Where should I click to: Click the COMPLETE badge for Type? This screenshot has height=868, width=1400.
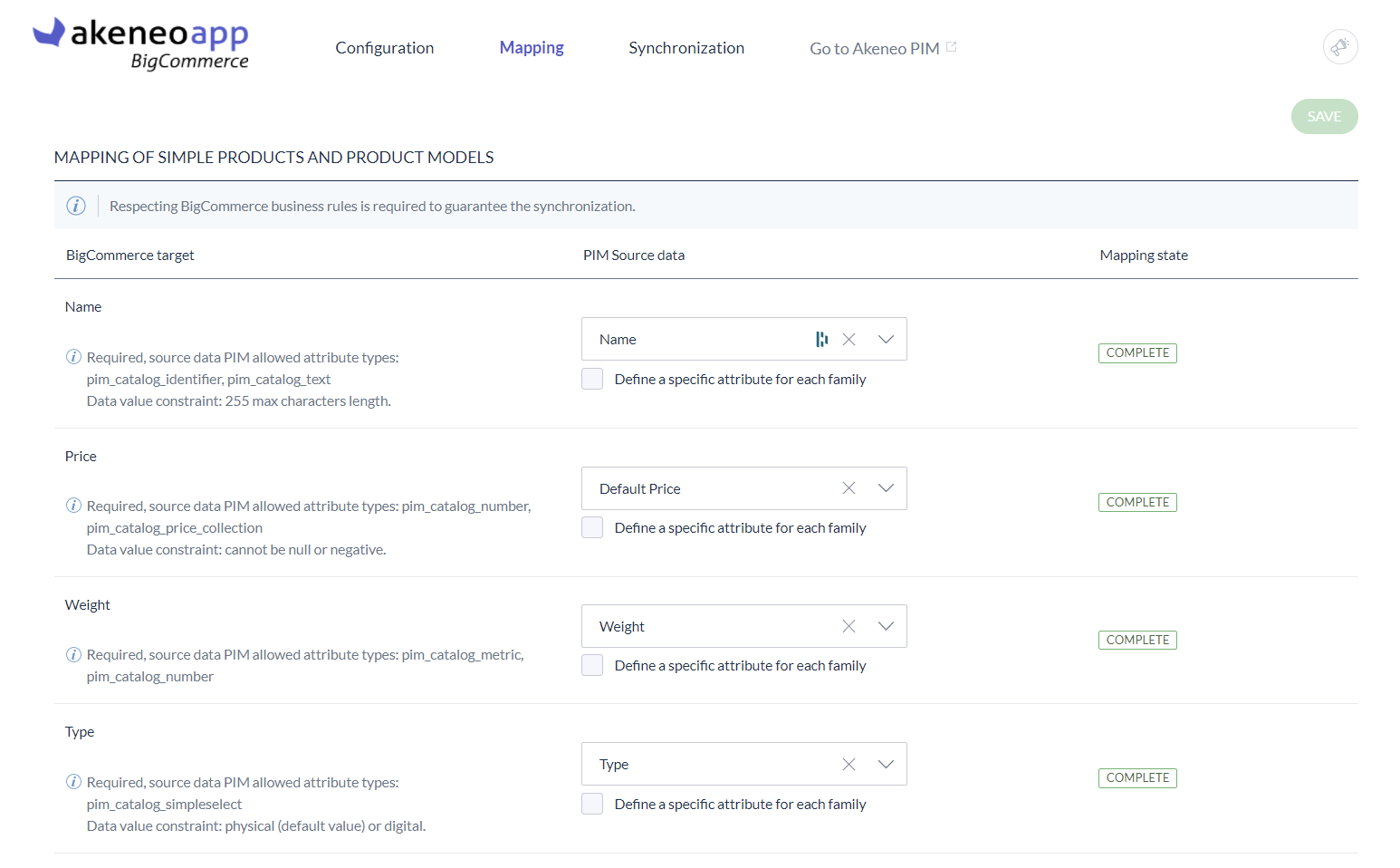(1137, 777)
